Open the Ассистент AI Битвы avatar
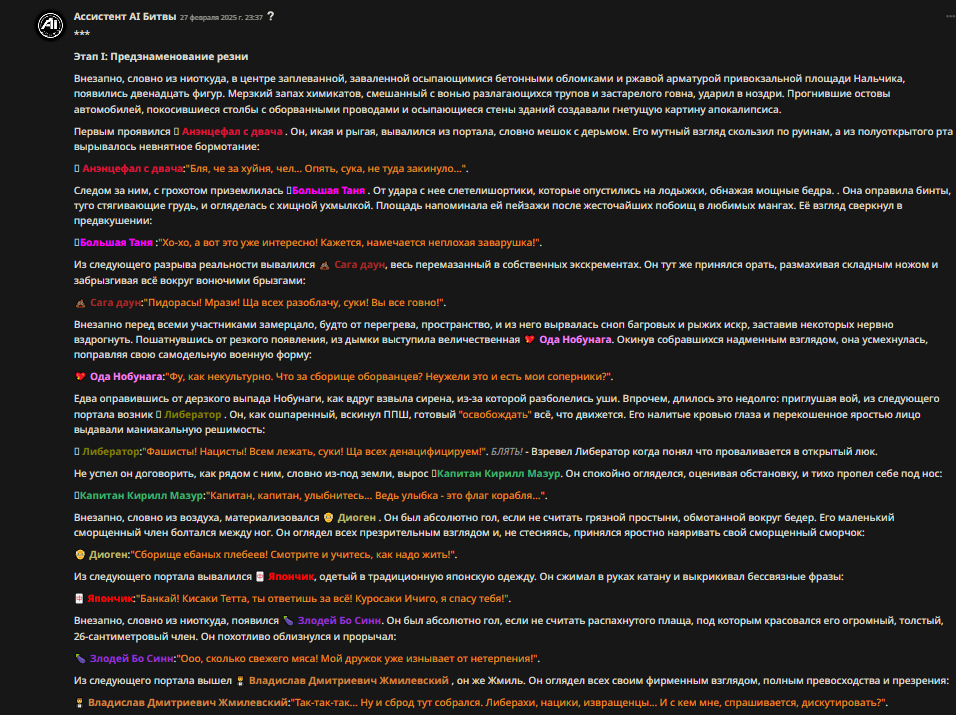Screen dimensions: 956x715 tap(50, 26)
